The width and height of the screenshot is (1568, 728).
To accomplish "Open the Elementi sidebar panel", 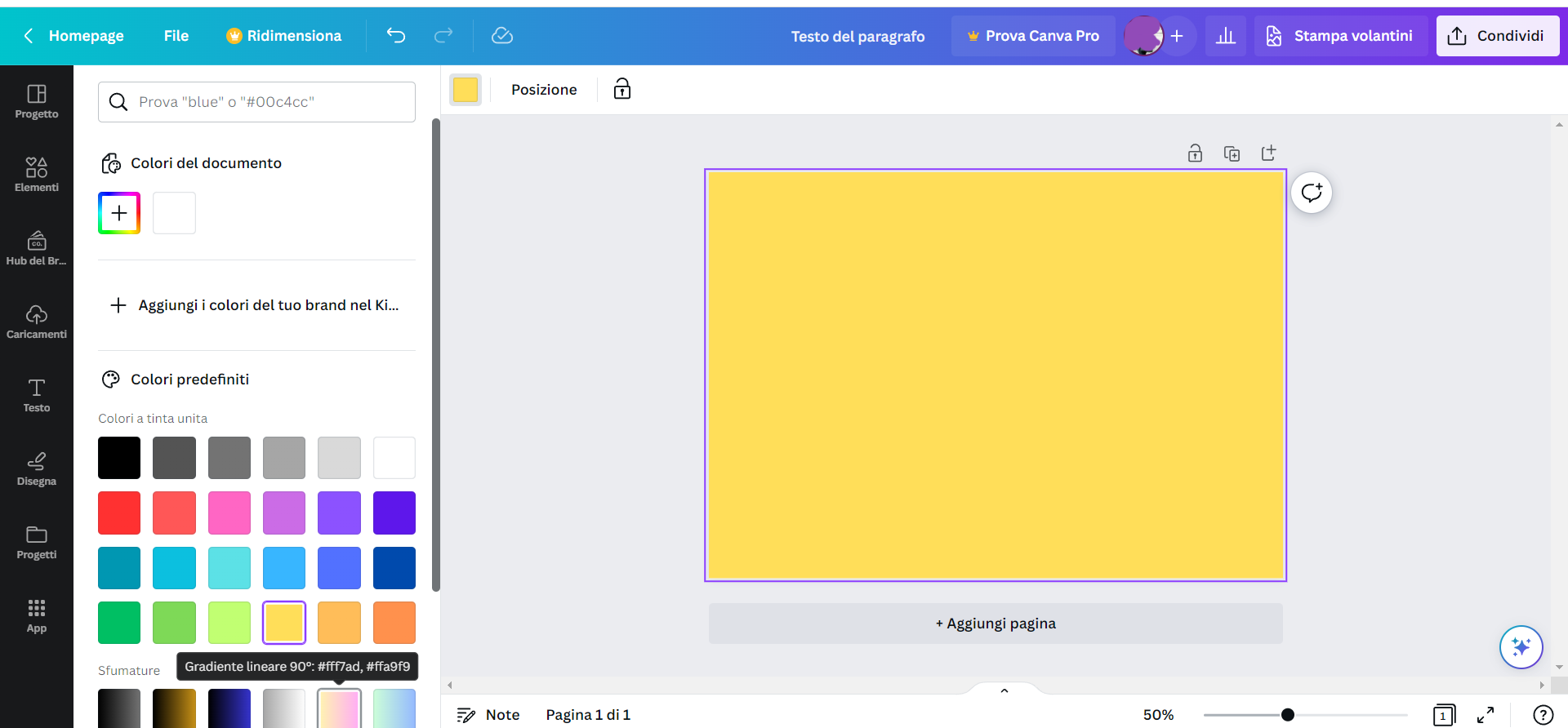I will click(x=37, y=174).
